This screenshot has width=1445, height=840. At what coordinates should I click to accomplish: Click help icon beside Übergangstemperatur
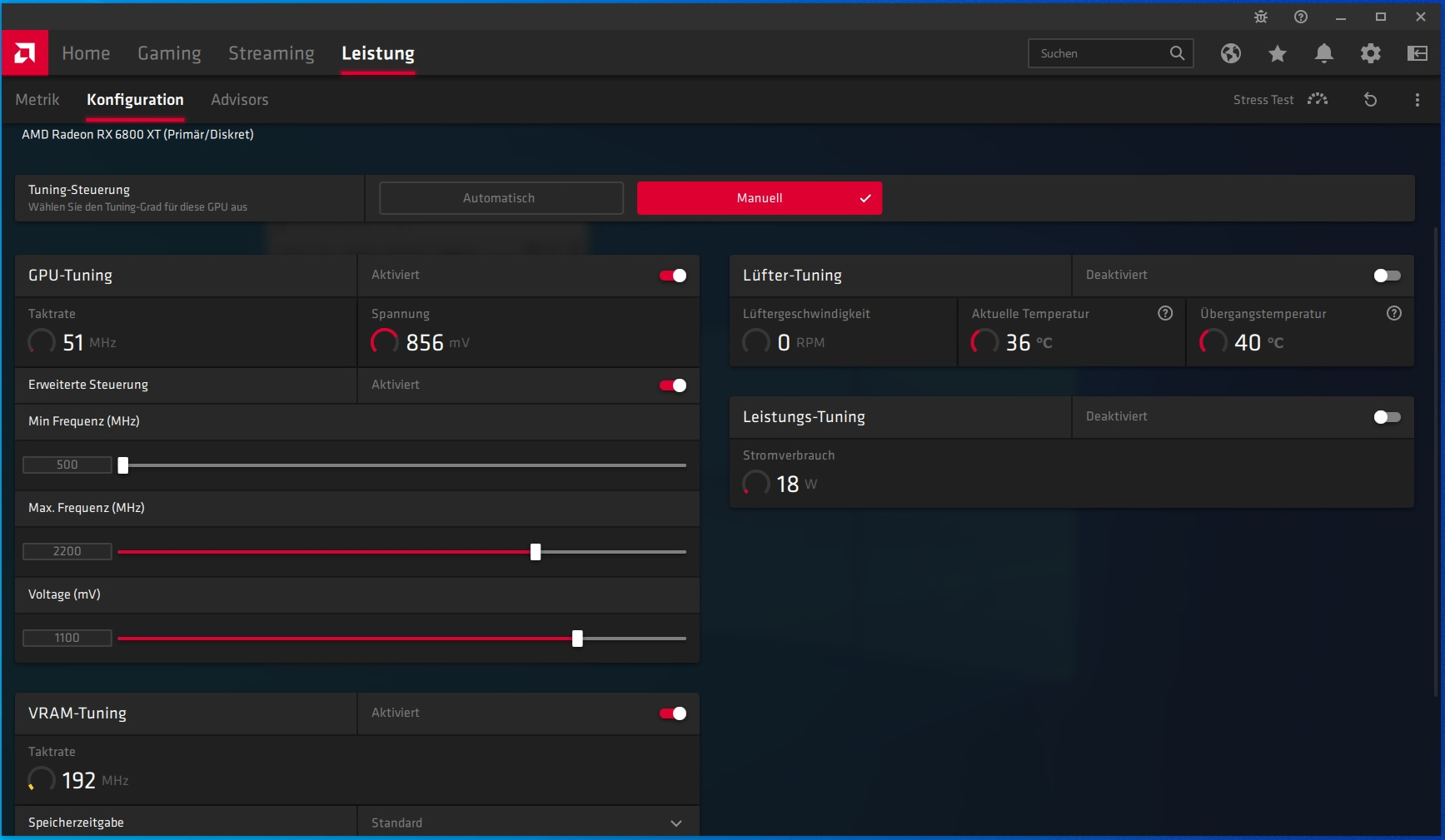(x=1394, y=313)
